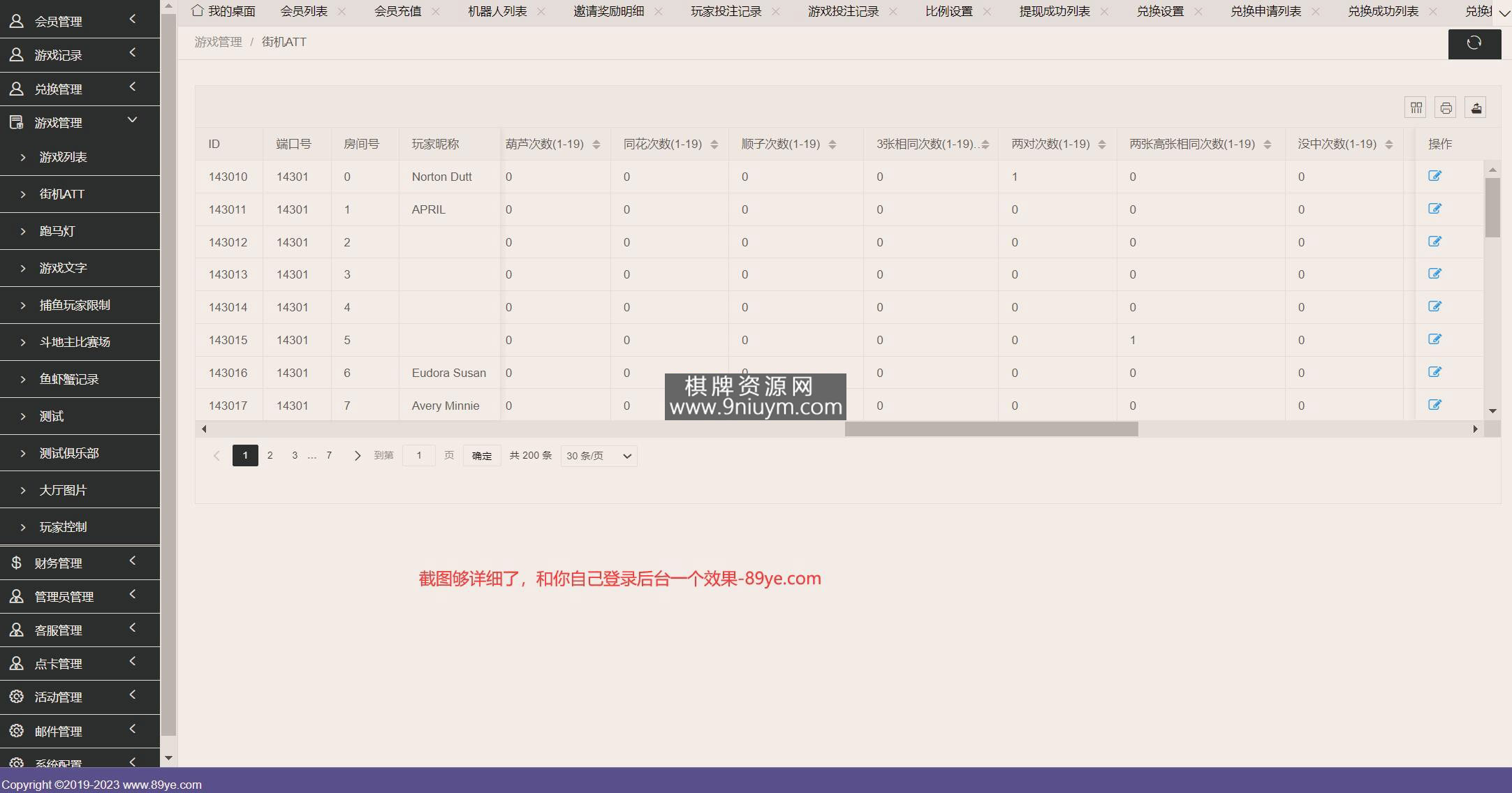Click the 游戏管理 breadcrumb link
The height and width of the screenshot is (793, 1512).
pos(218,42)
